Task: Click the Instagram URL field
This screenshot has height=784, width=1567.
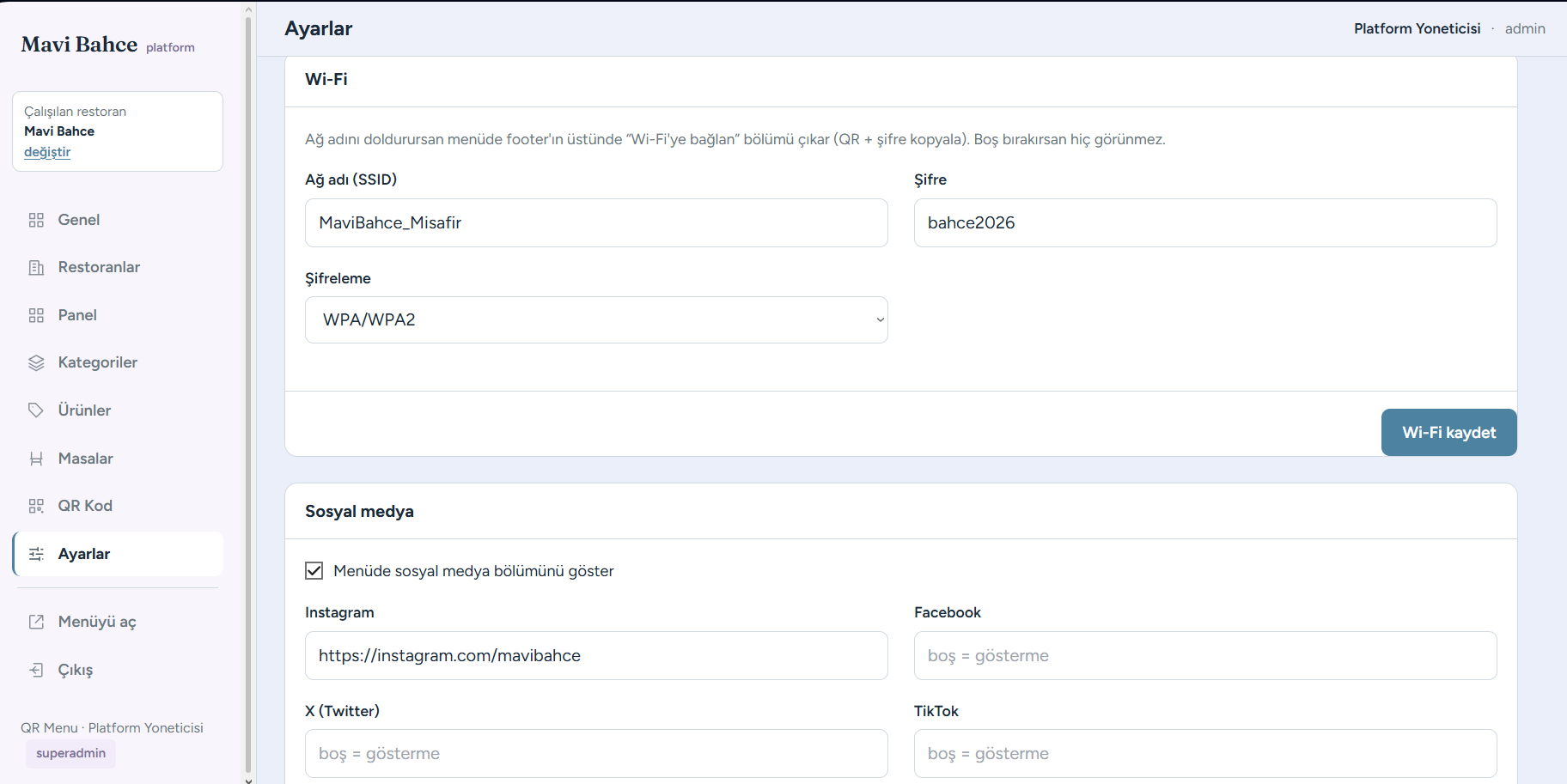Action: pos(596,656)
